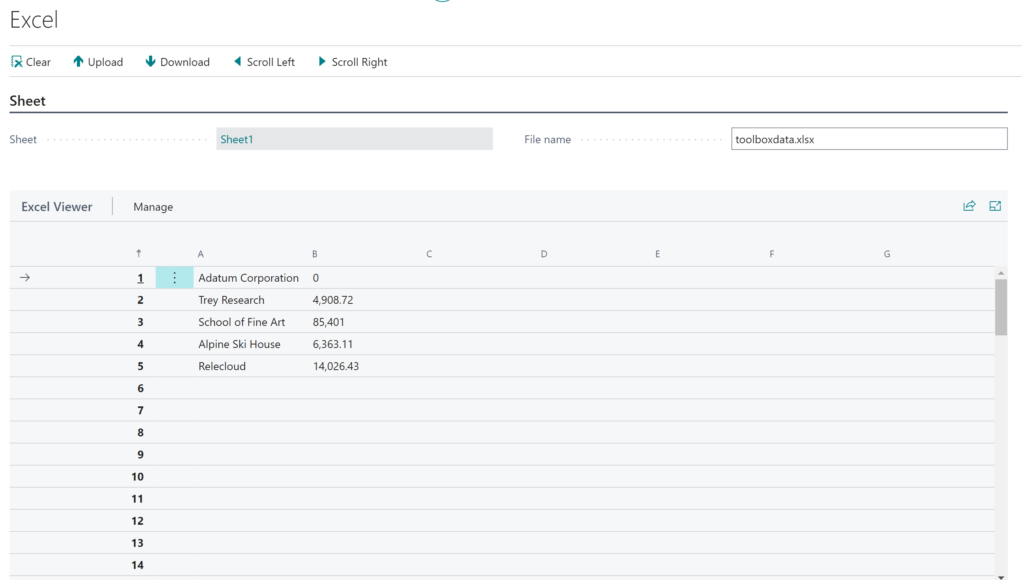This screenshot has height=580, width=1024.
Task: Select row number 3
Action: 140,323
